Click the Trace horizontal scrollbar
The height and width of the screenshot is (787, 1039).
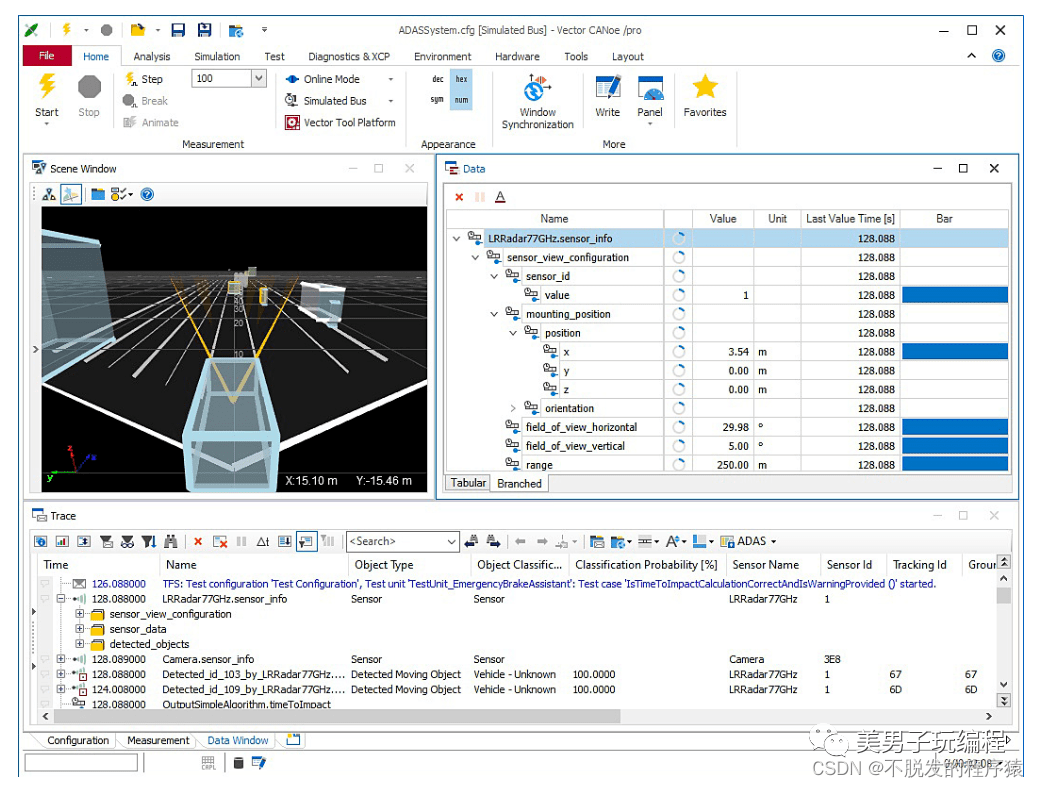click(x=337, y=716)
